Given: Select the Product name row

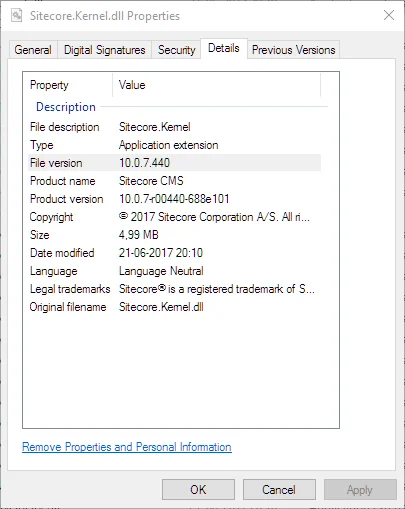Looking at the screenshot, I should pyautogui.click(x=174, y=181).
